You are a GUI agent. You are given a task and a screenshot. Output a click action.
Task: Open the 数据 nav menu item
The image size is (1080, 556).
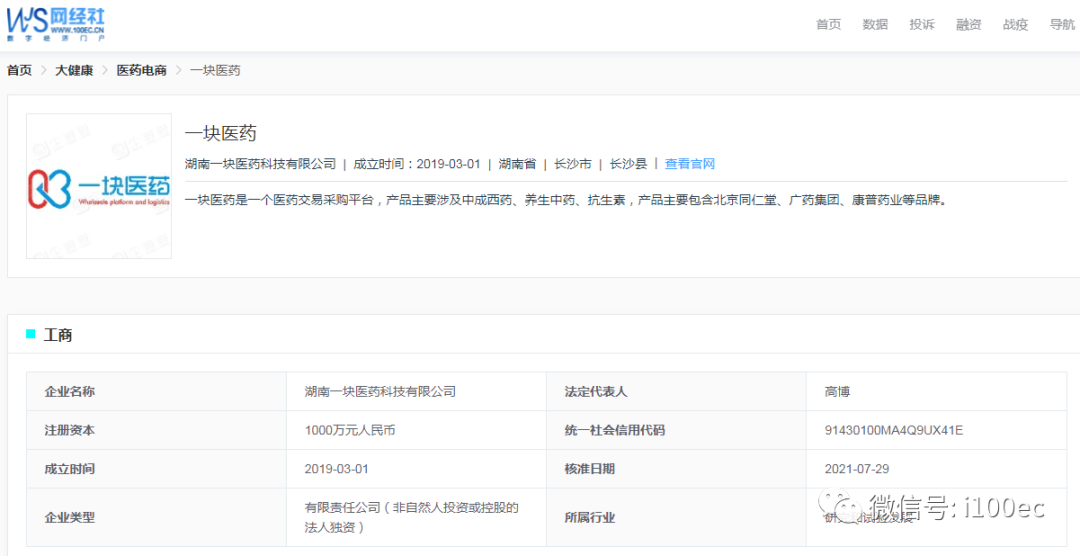[x=875, y=25]
